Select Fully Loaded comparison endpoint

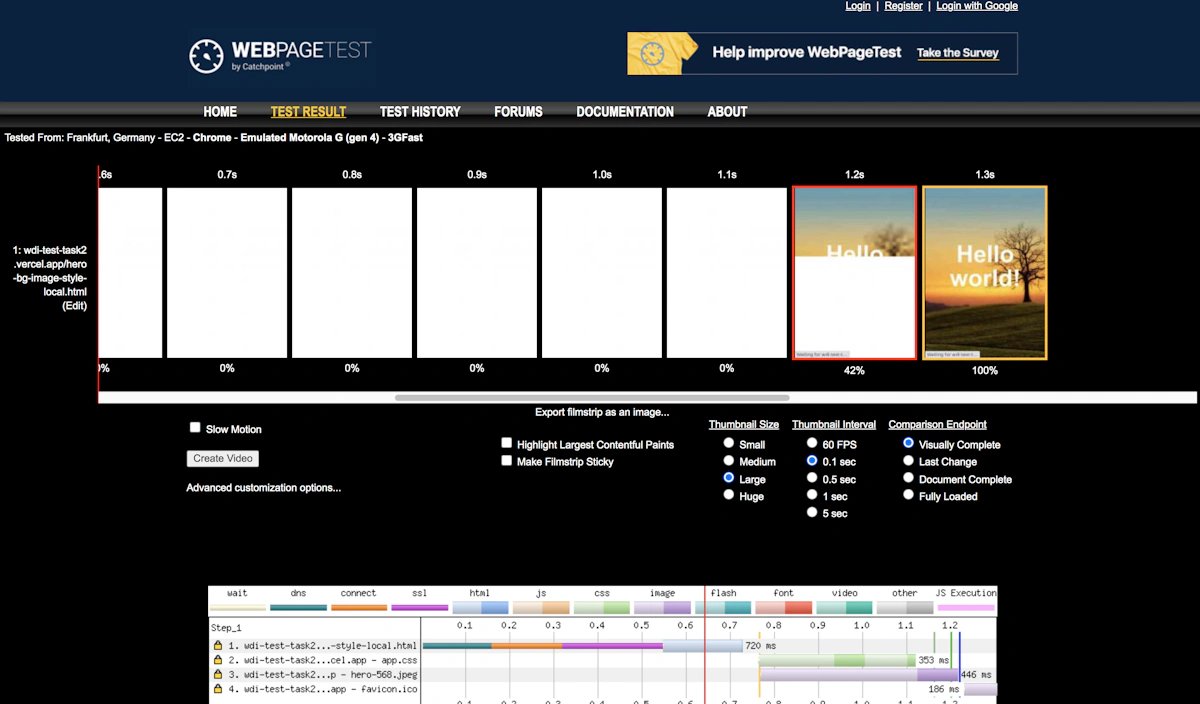[908, 495]
